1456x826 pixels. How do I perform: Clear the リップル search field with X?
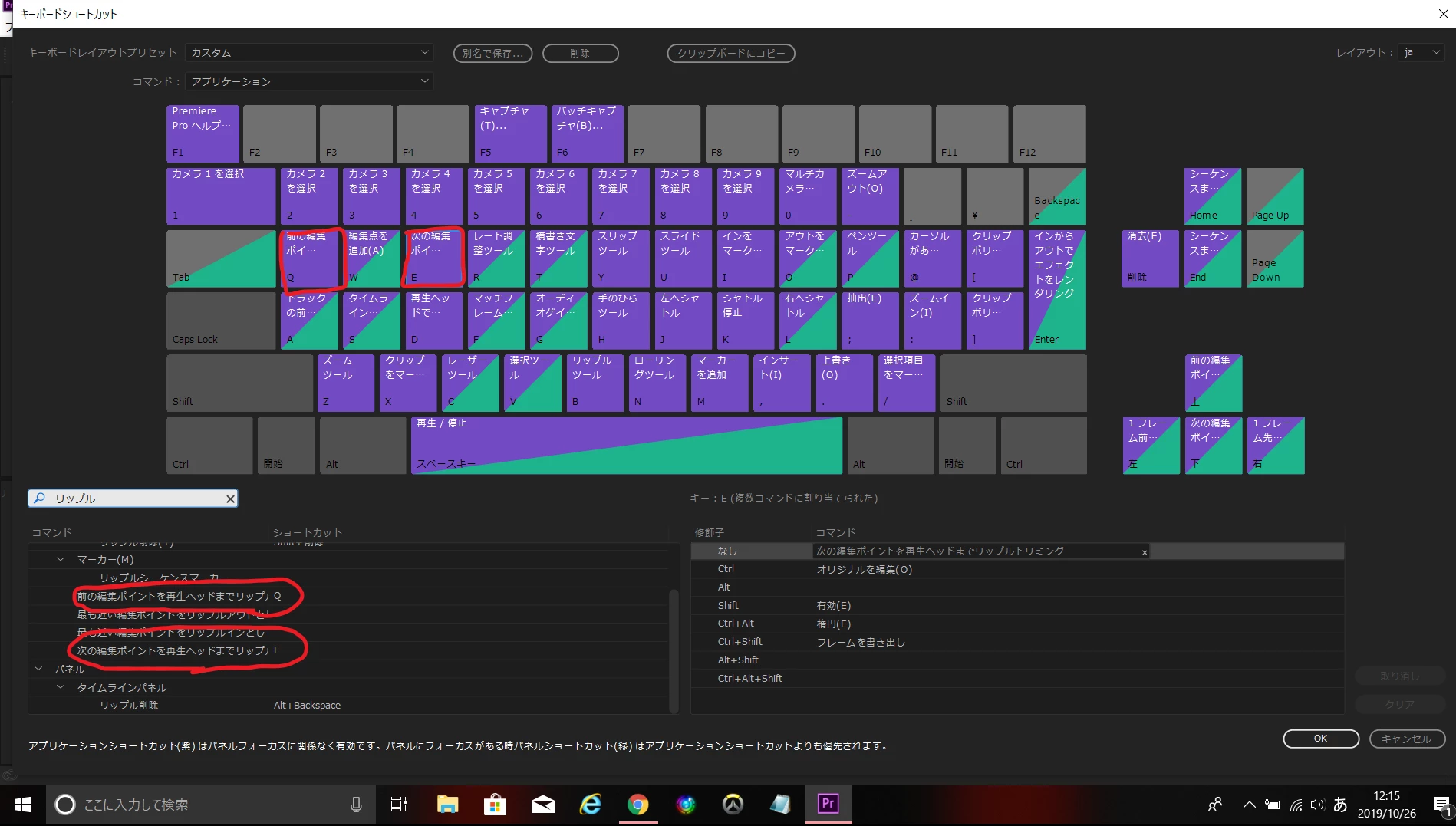coord(230,499)
